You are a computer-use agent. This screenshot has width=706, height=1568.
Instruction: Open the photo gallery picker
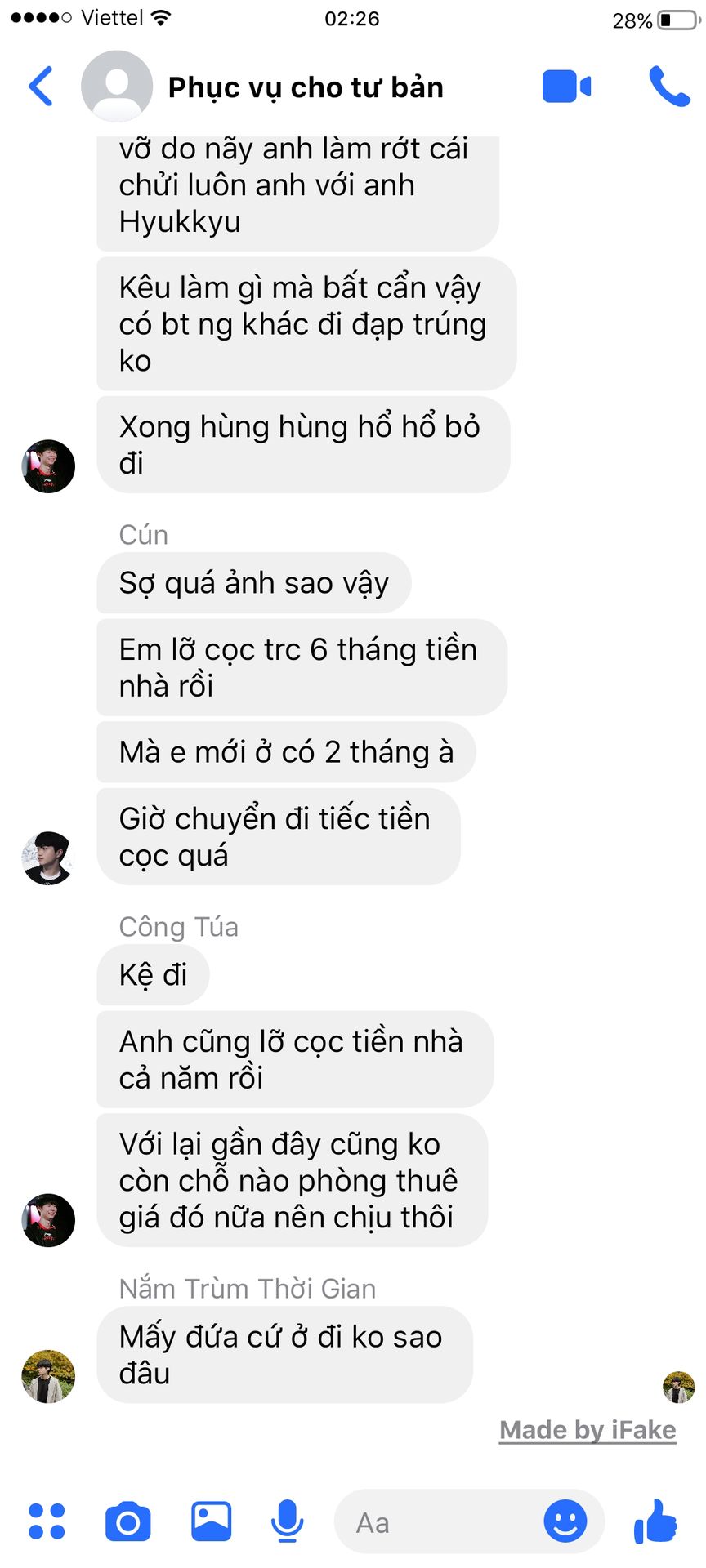click(211, 1521)
